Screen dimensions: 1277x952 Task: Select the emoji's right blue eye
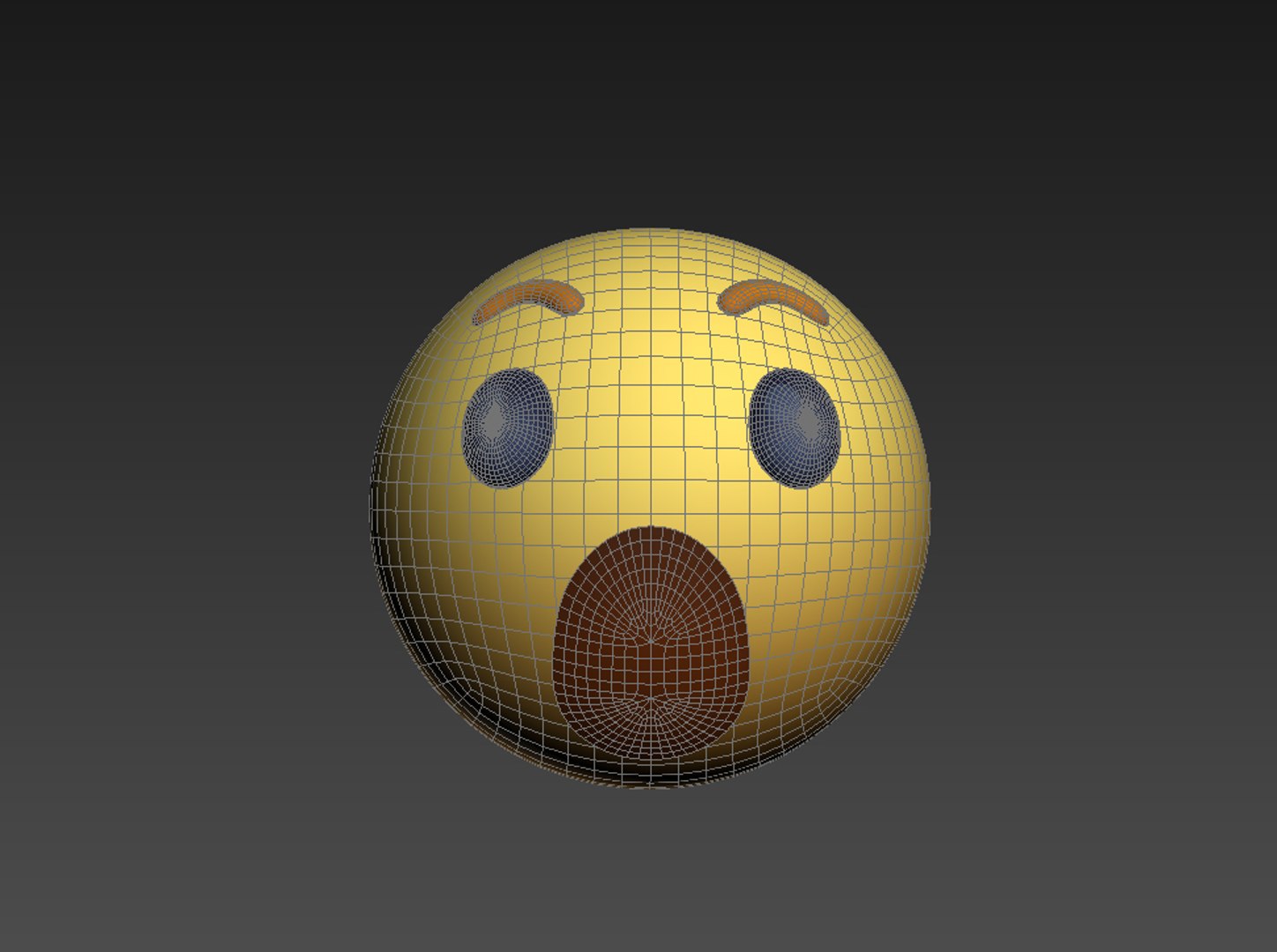pos(795,427)
